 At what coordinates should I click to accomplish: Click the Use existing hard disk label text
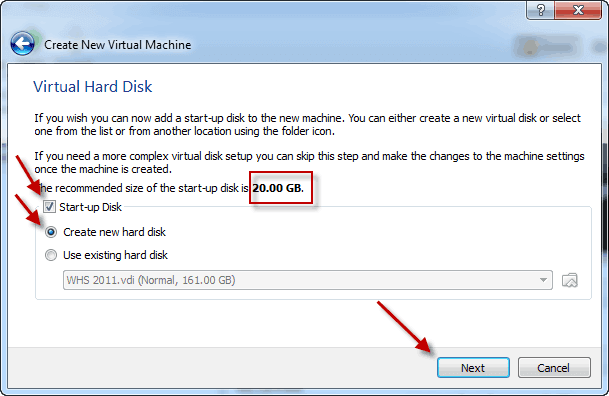[x=115, y=255]
